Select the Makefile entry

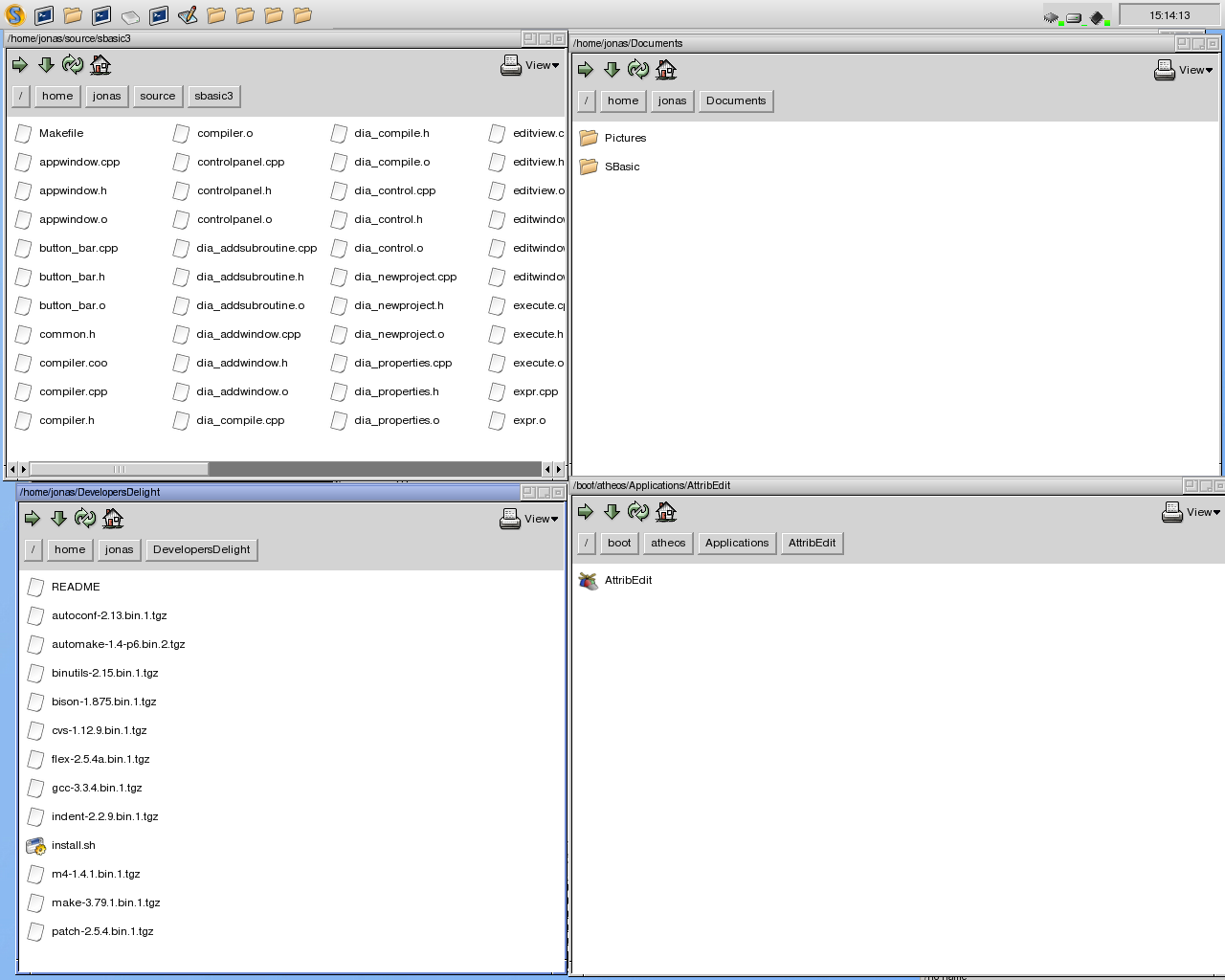[x=50, y=133]
